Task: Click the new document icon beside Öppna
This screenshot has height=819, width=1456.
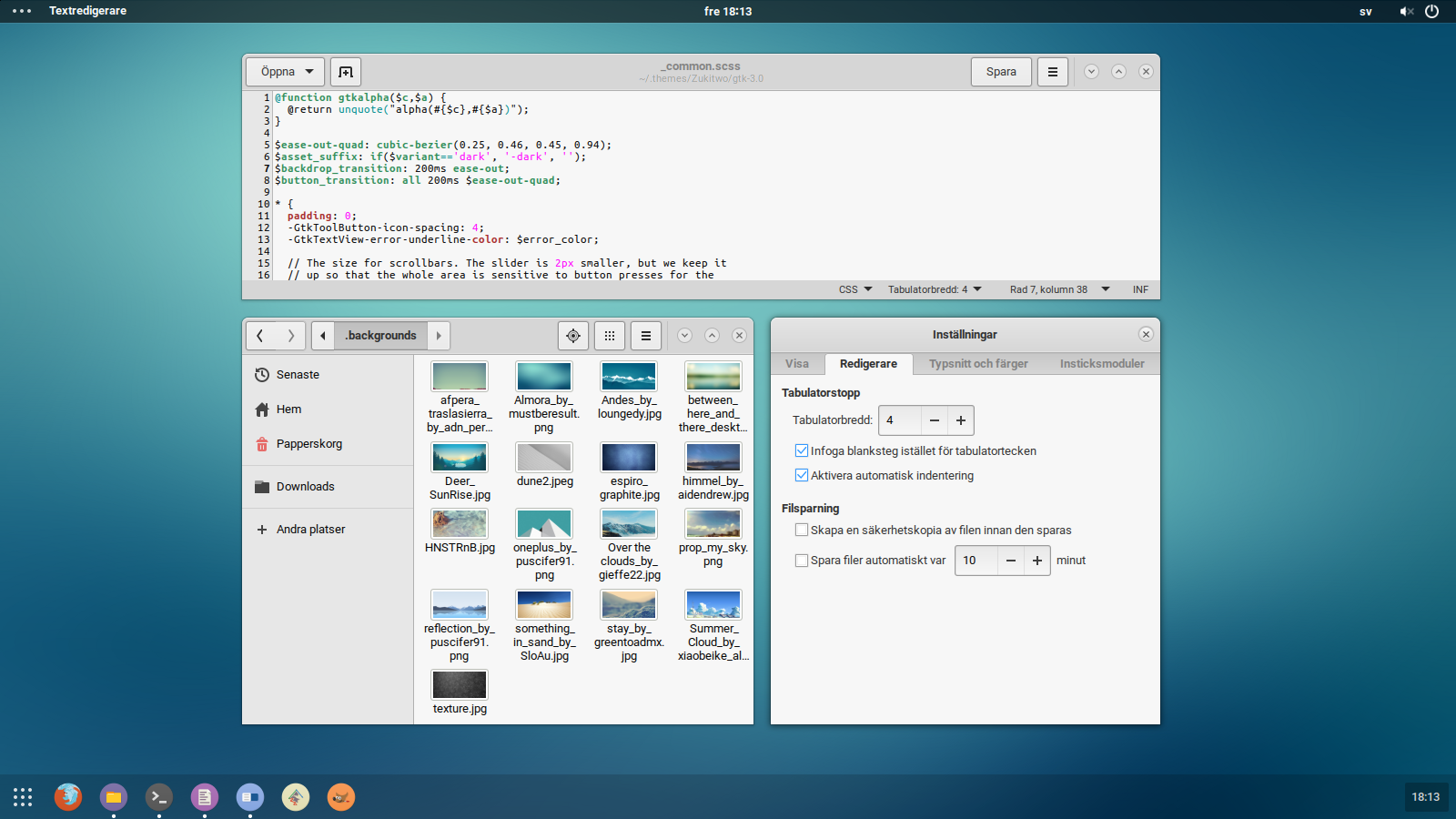Action: pyautogui.click(x=346, y=72)
